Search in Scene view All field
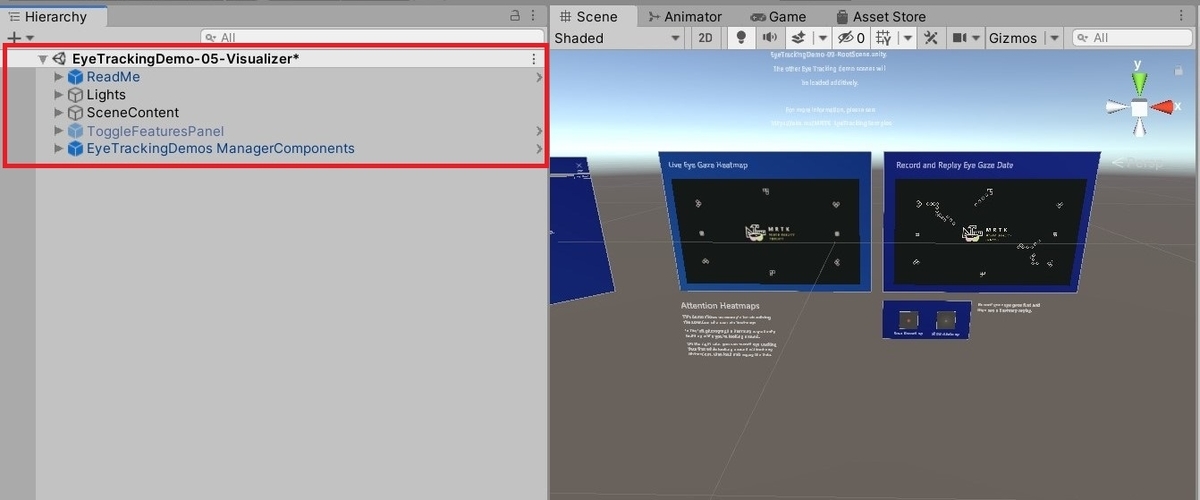 point(1132,38)
